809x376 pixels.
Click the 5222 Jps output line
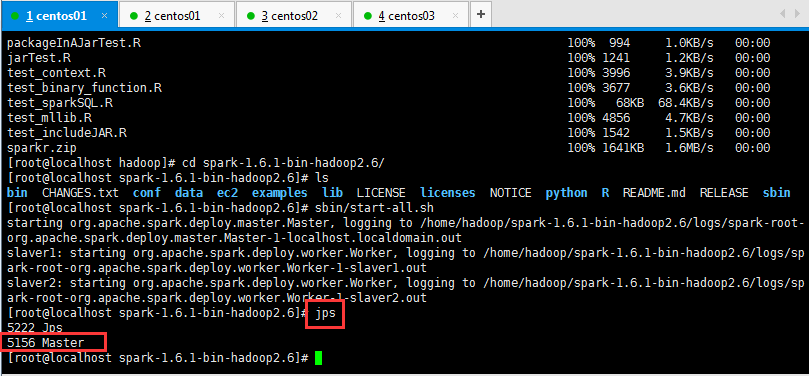[35, 328]
